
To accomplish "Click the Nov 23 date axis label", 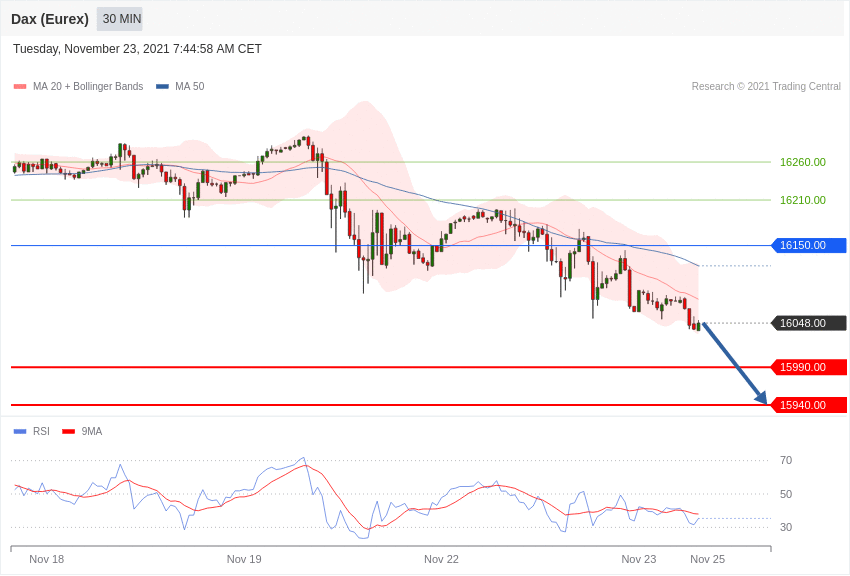I will click(639, 559).
